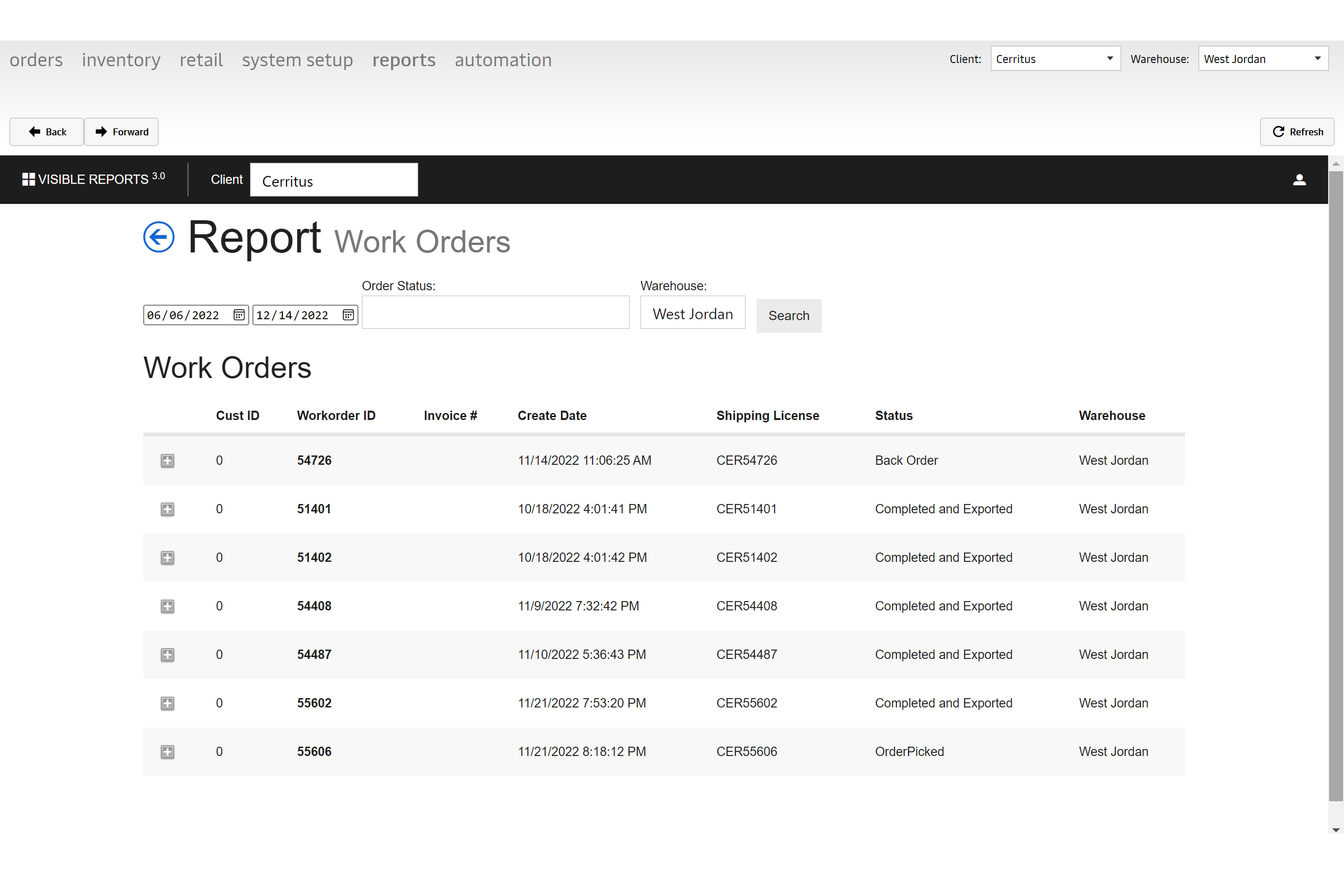Click the Search button
The width and height of the screenshot is (1344, 896).
point(789,316)
